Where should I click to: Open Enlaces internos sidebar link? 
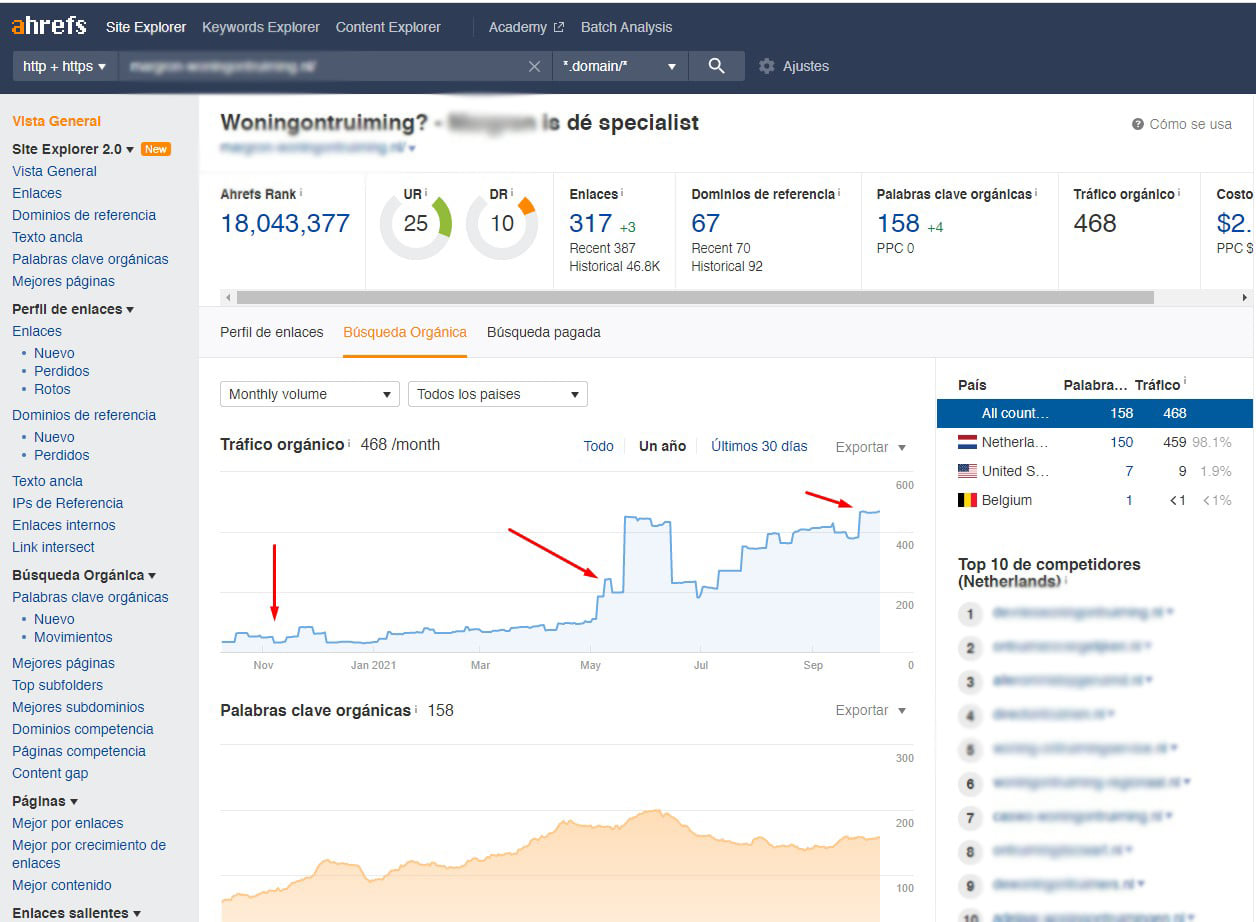pyautogui.click(x=64, y=525)
